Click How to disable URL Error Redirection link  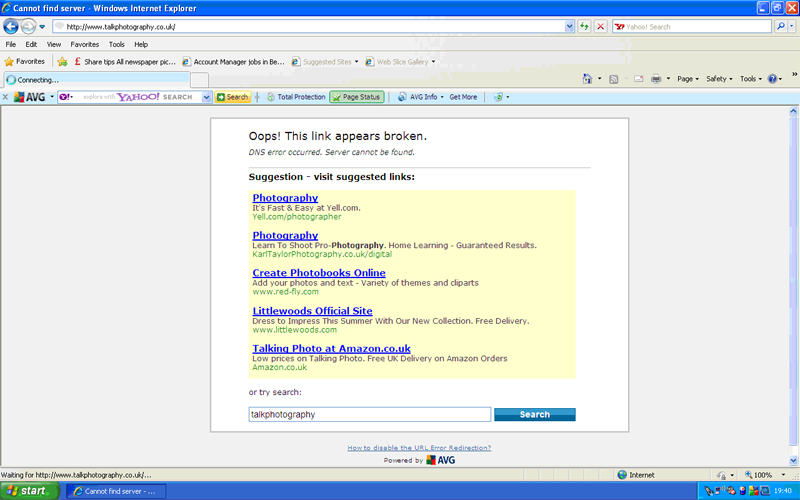tap(419, 447)
